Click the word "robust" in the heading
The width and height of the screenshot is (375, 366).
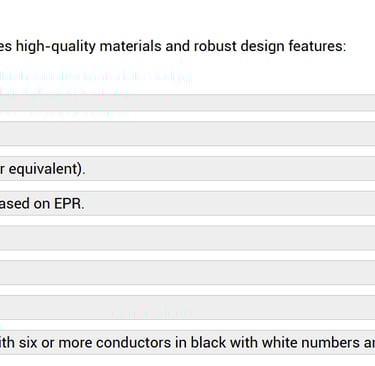coord(215,46)
